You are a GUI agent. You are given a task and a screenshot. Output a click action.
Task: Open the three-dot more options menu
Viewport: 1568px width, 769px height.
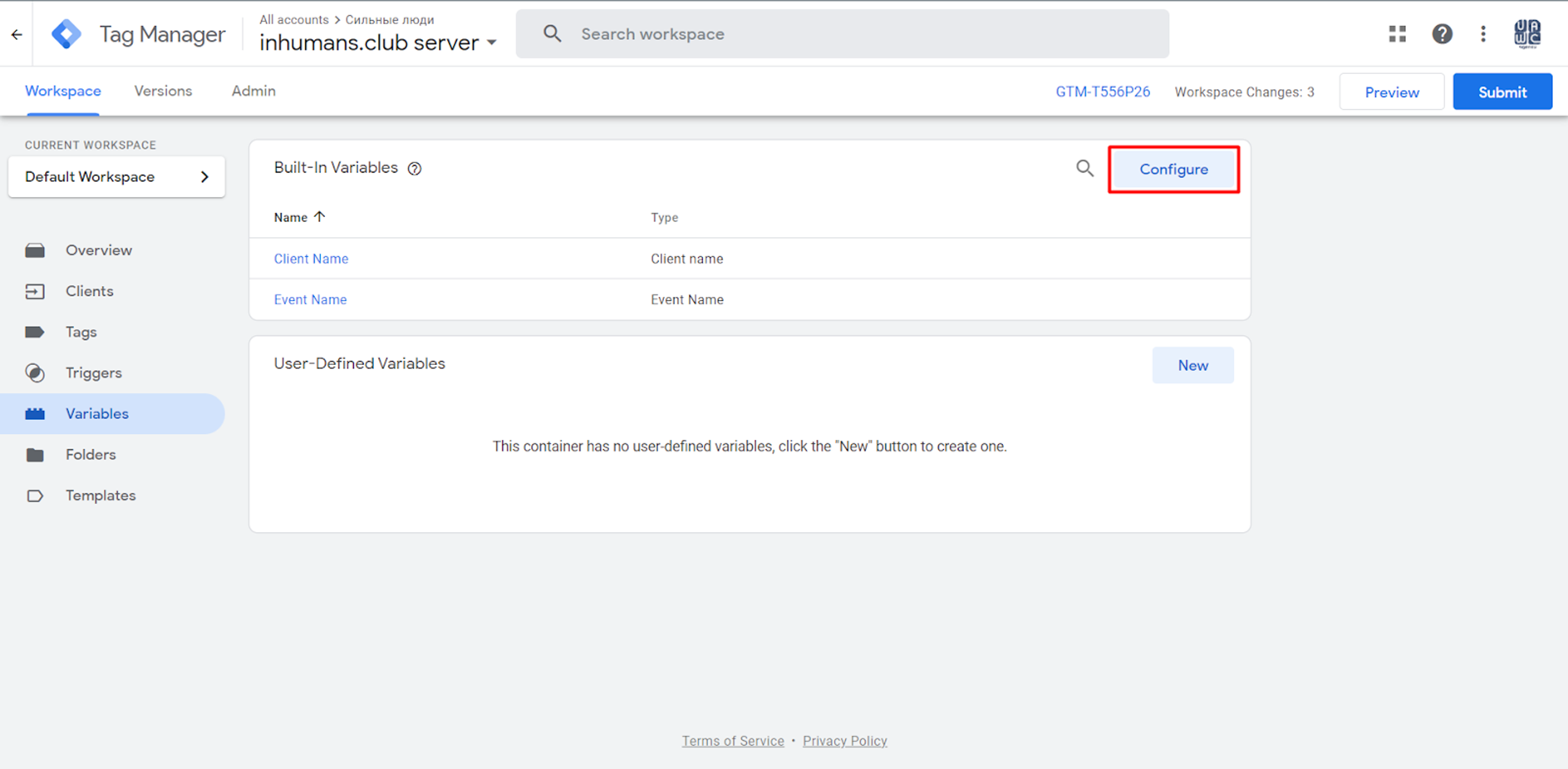(1483, 34)
